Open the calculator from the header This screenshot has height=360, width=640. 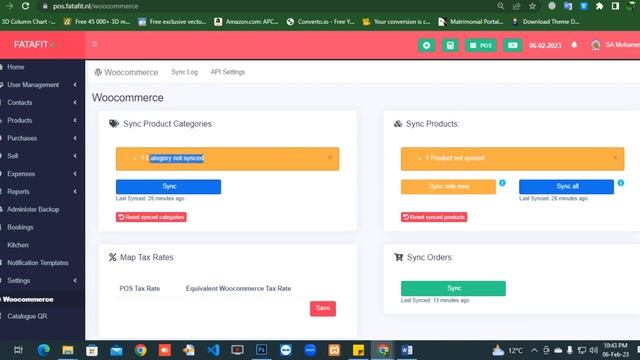[x=450, y=45]
